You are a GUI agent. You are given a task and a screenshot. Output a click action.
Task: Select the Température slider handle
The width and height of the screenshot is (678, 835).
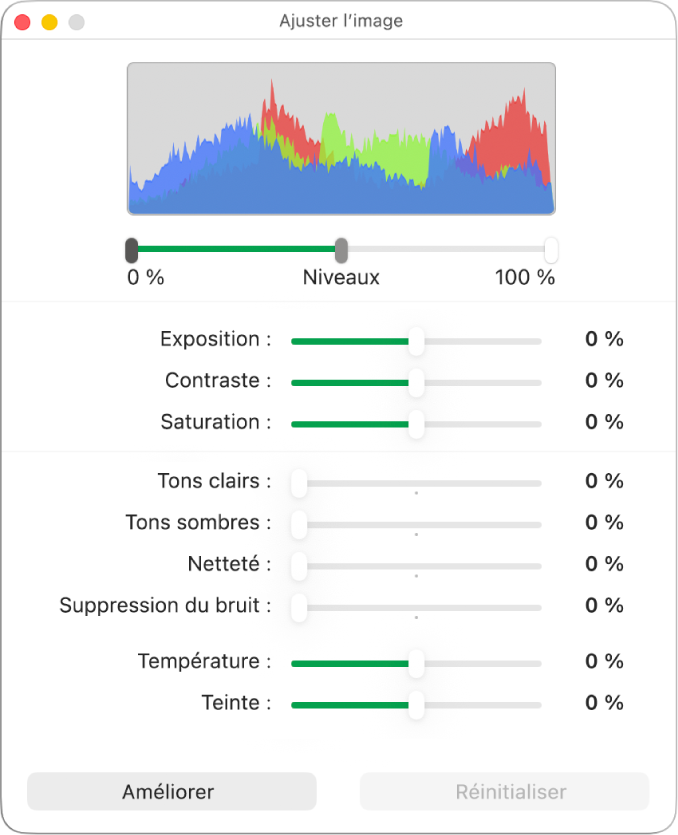tap(415, 662)
